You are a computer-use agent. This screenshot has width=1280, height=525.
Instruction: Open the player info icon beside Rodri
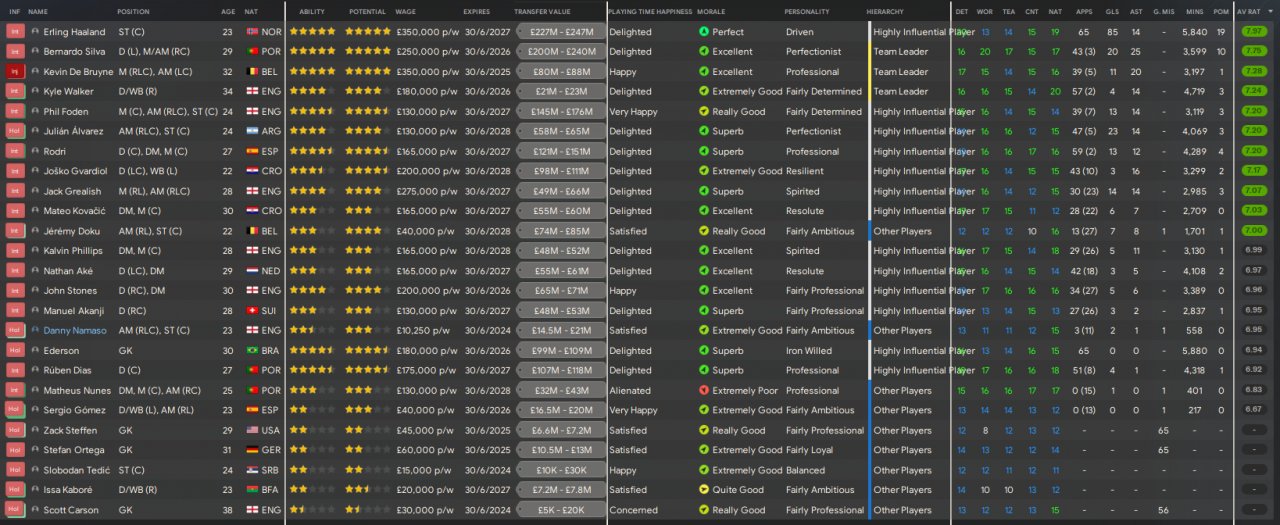(35, 151)
